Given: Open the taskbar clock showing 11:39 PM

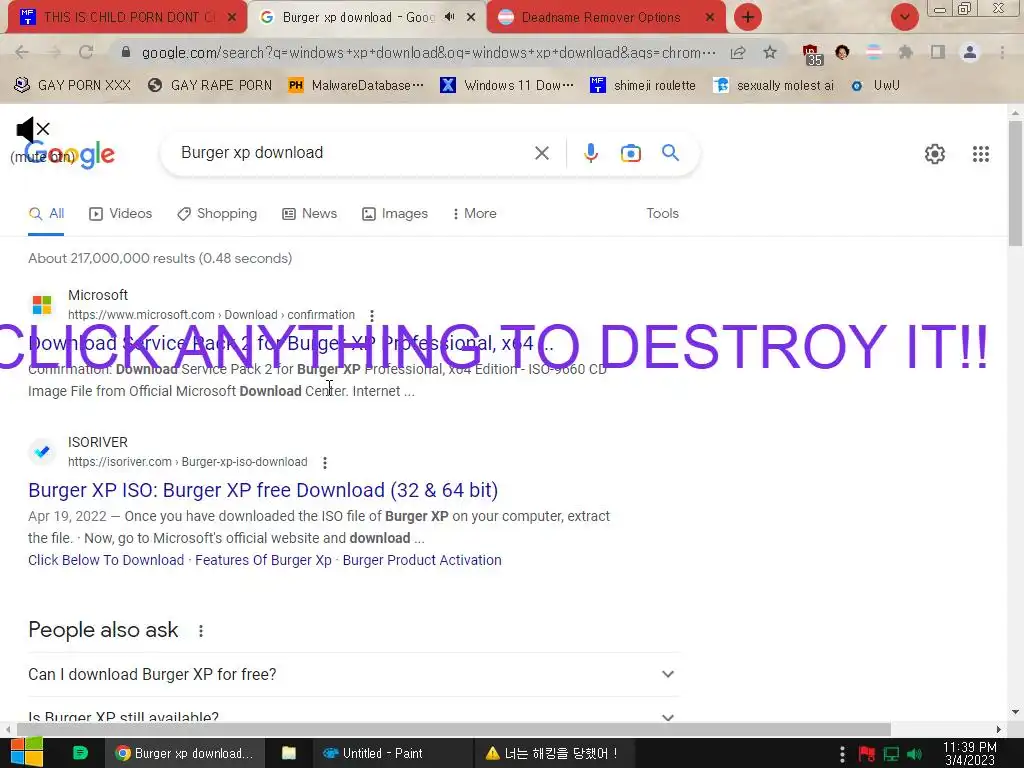Looking at the screenshot, I should pyautogui.click(x=970, y=754).
